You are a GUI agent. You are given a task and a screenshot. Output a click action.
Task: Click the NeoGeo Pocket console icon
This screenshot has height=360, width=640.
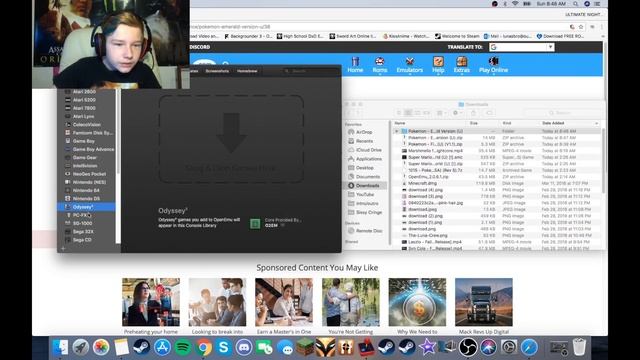pyautogui.click(x=68, y=174)
